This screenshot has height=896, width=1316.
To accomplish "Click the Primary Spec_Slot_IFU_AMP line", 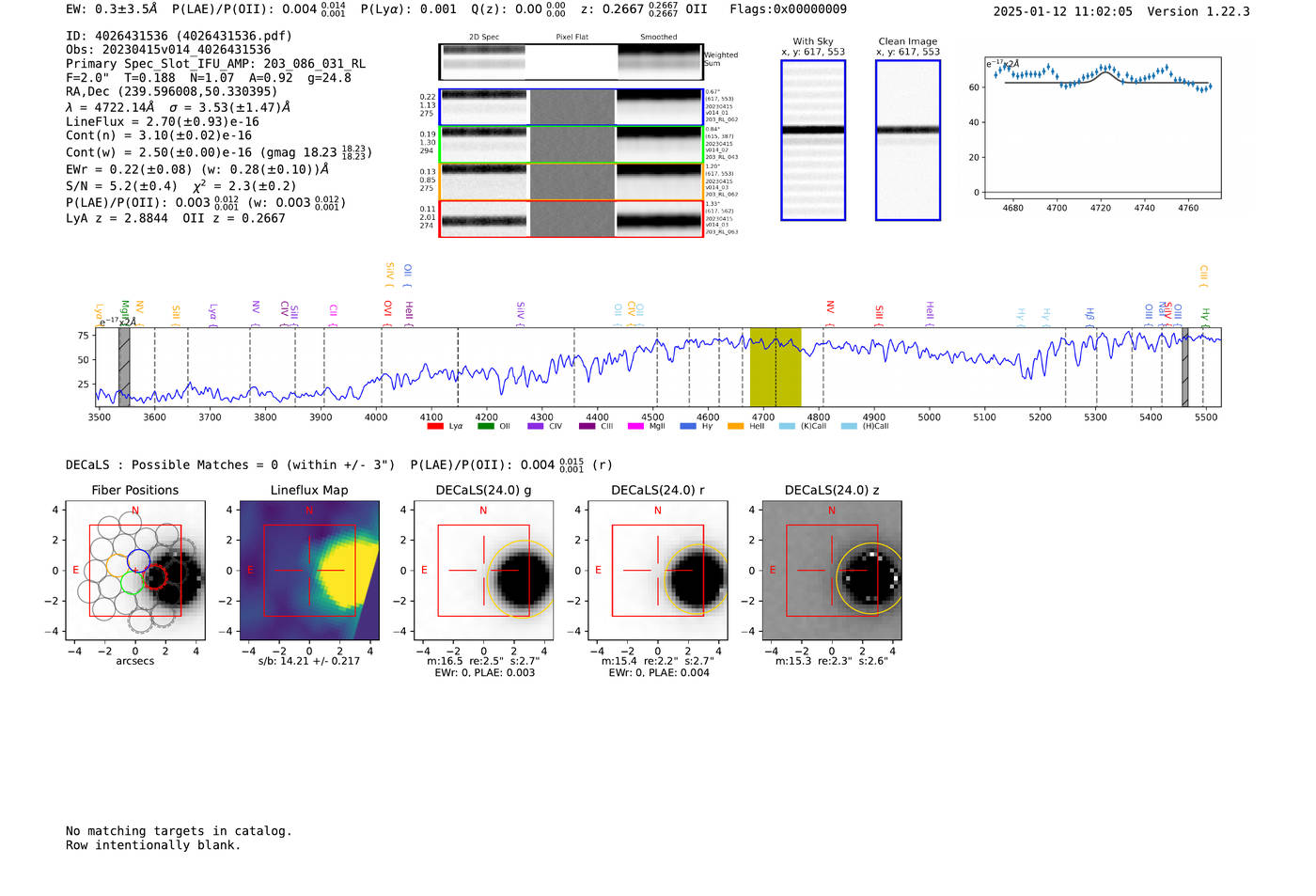I will [215, 64].
